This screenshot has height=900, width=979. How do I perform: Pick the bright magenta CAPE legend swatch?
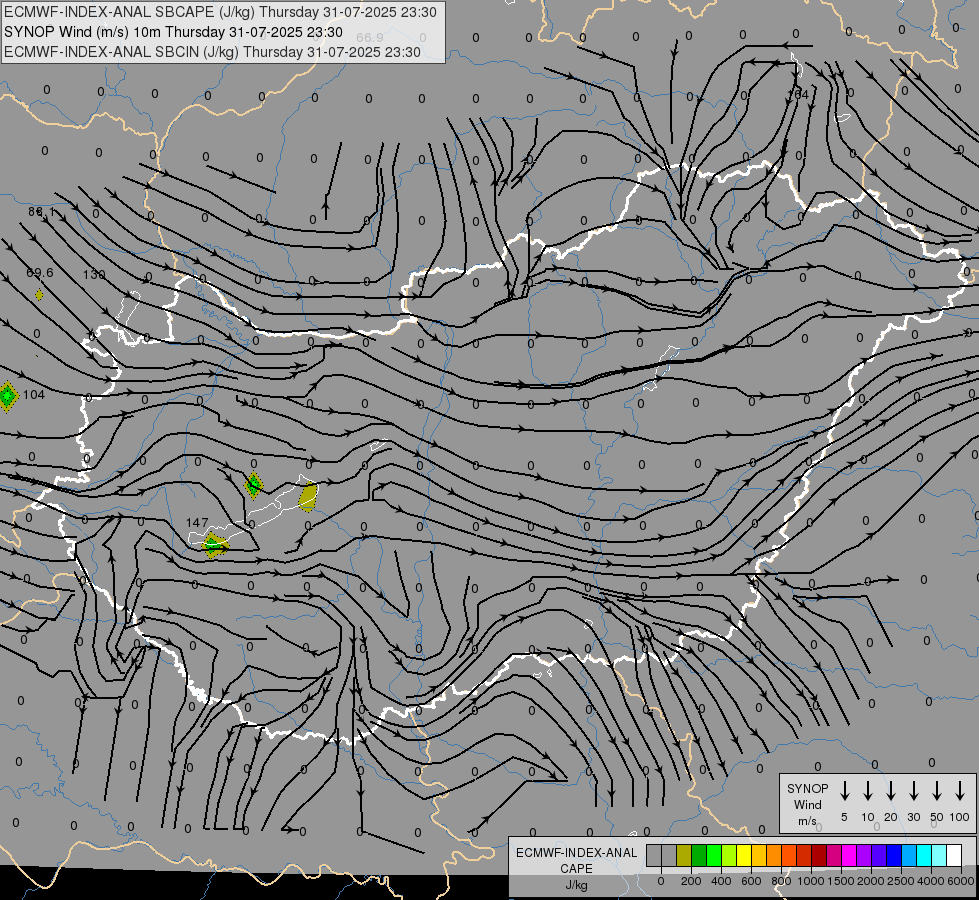click(x=849, y=856)
